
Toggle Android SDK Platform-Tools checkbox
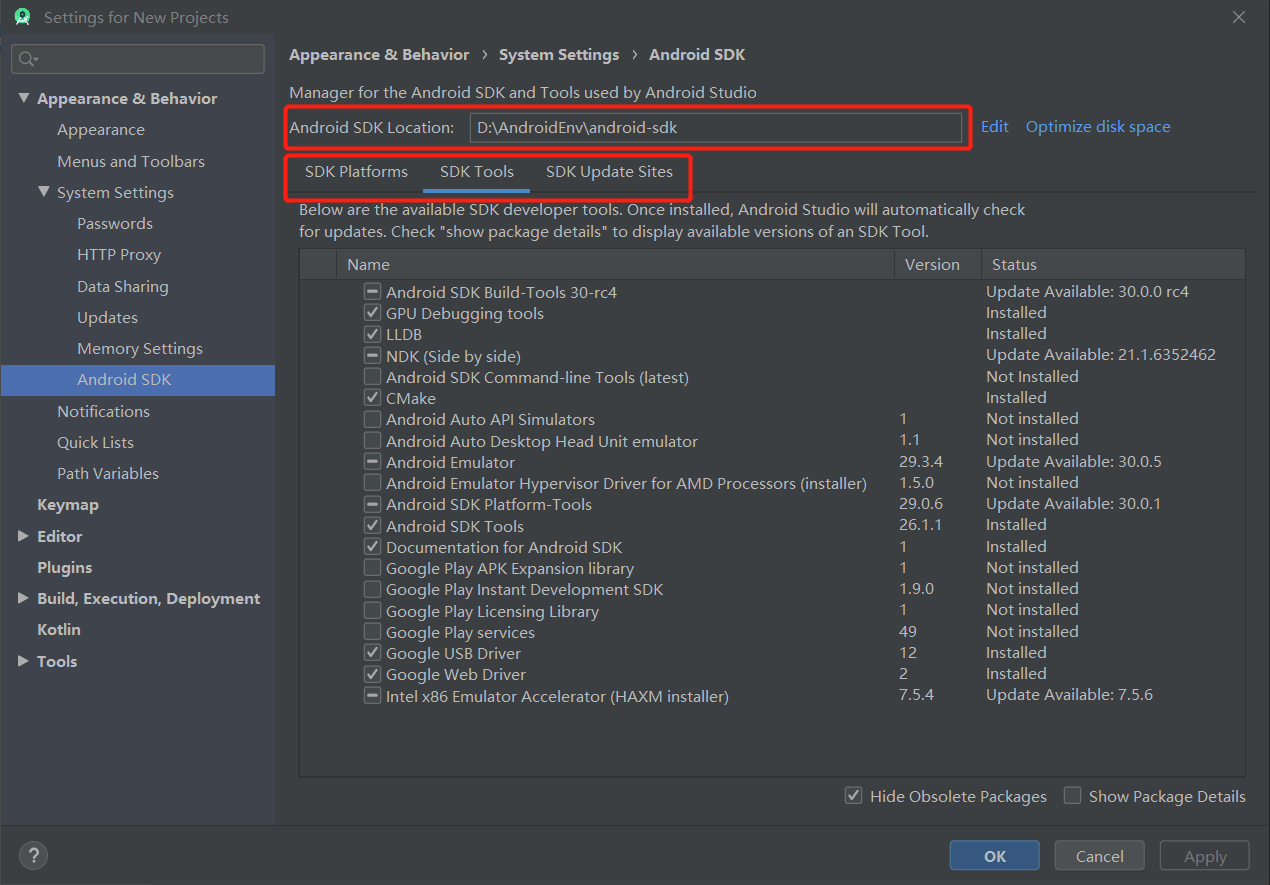[x=372, y=504]
